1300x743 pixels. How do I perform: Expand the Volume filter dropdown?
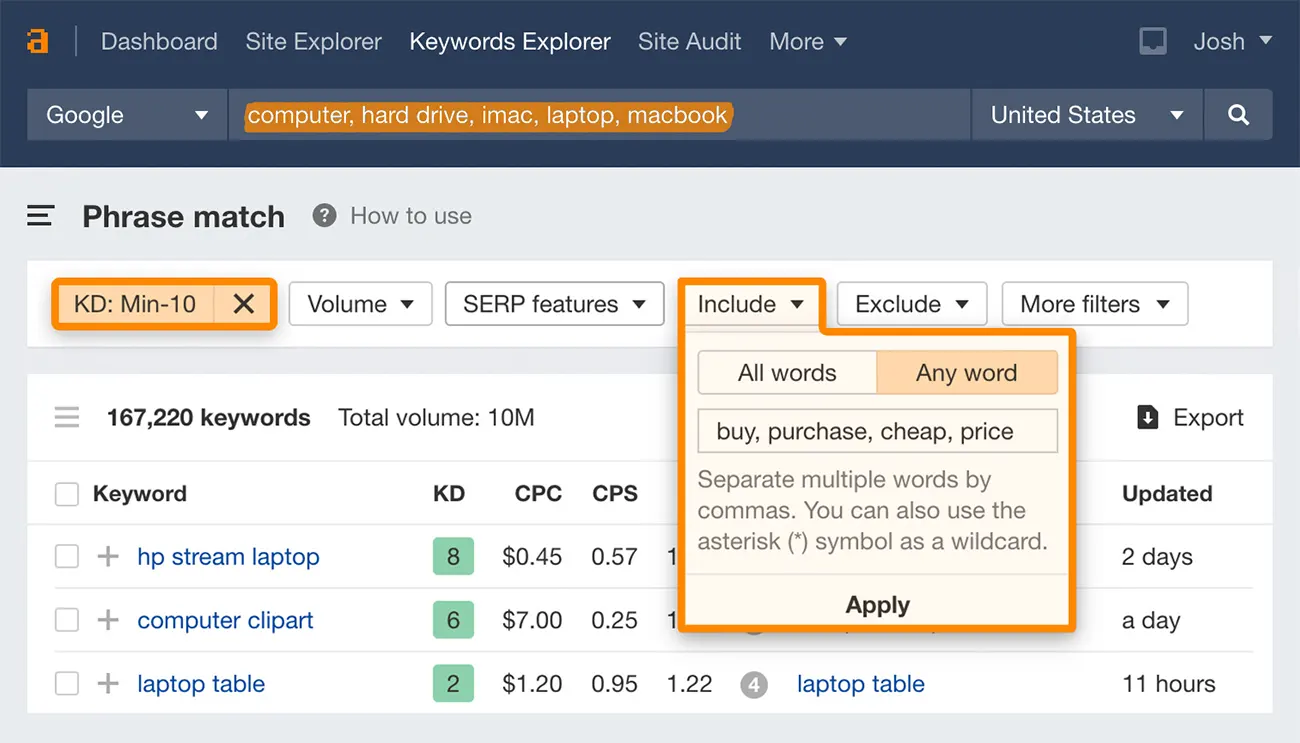(360, 304)
